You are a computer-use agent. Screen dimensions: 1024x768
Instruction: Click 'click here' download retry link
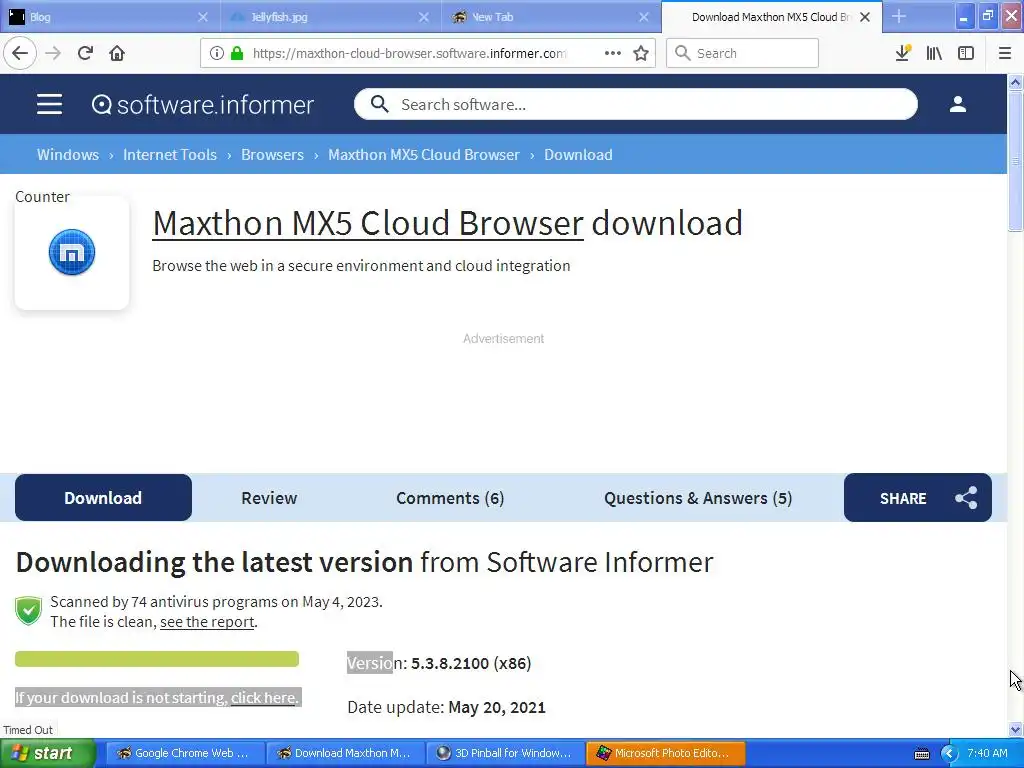tap(263, 697)
